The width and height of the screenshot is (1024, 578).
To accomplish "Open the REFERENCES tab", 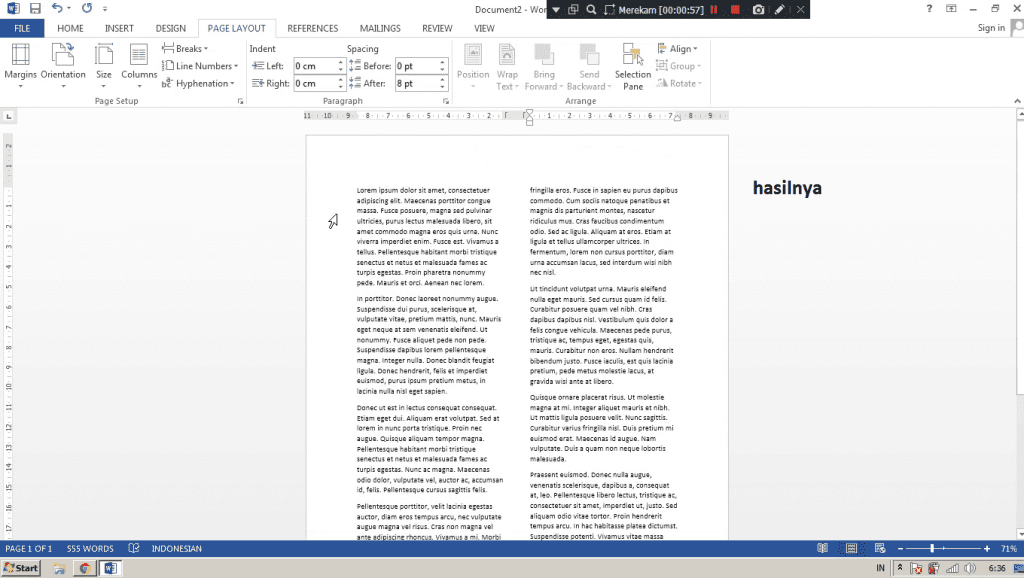I will pos(312,28).
